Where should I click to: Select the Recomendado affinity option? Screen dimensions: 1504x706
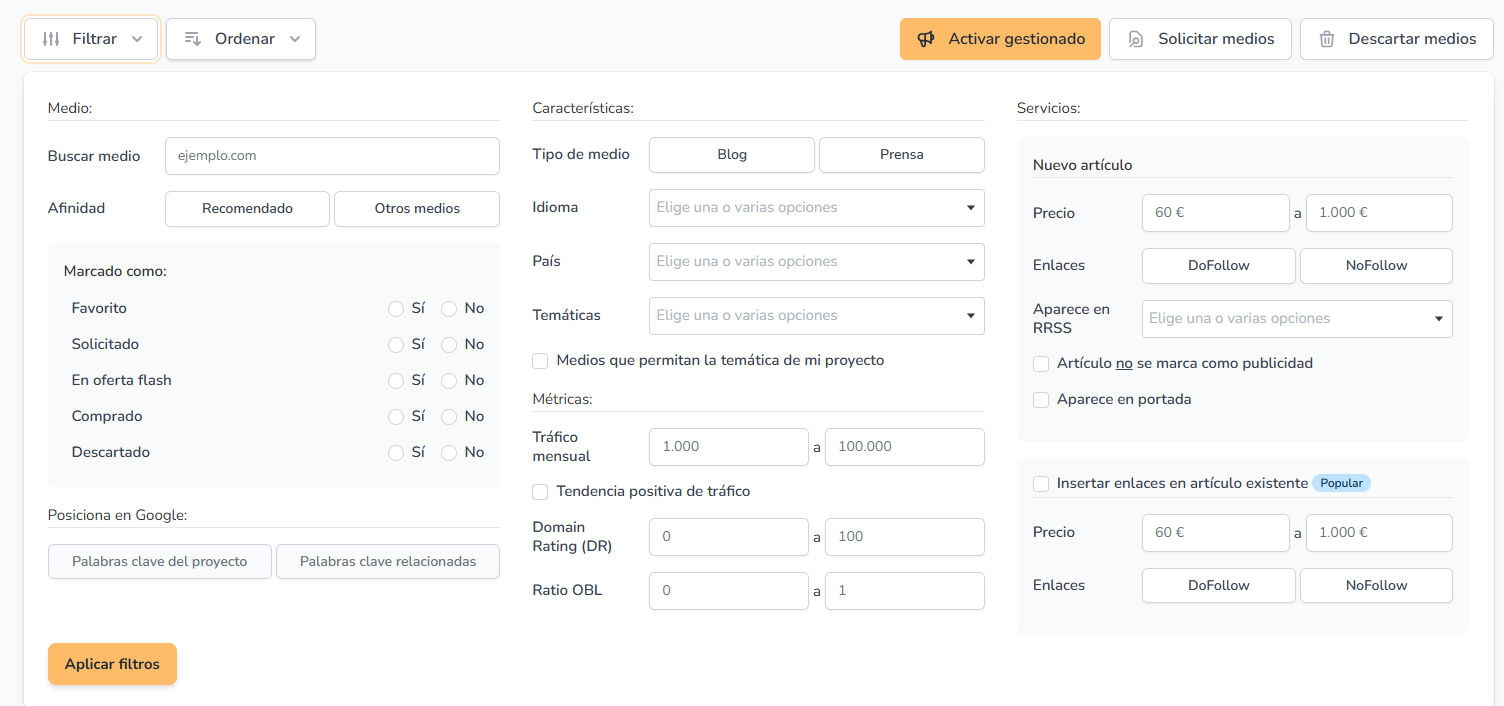coord(247,209)
